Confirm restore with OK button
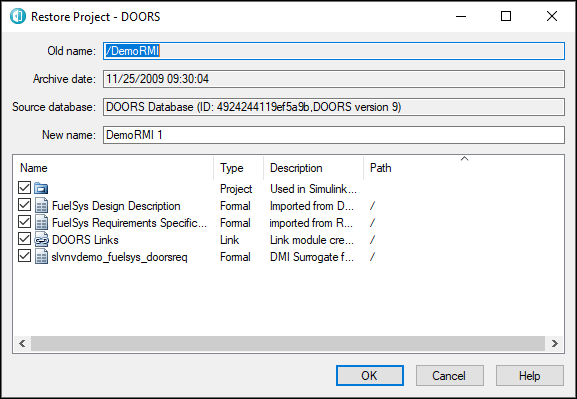 [369, 375]
